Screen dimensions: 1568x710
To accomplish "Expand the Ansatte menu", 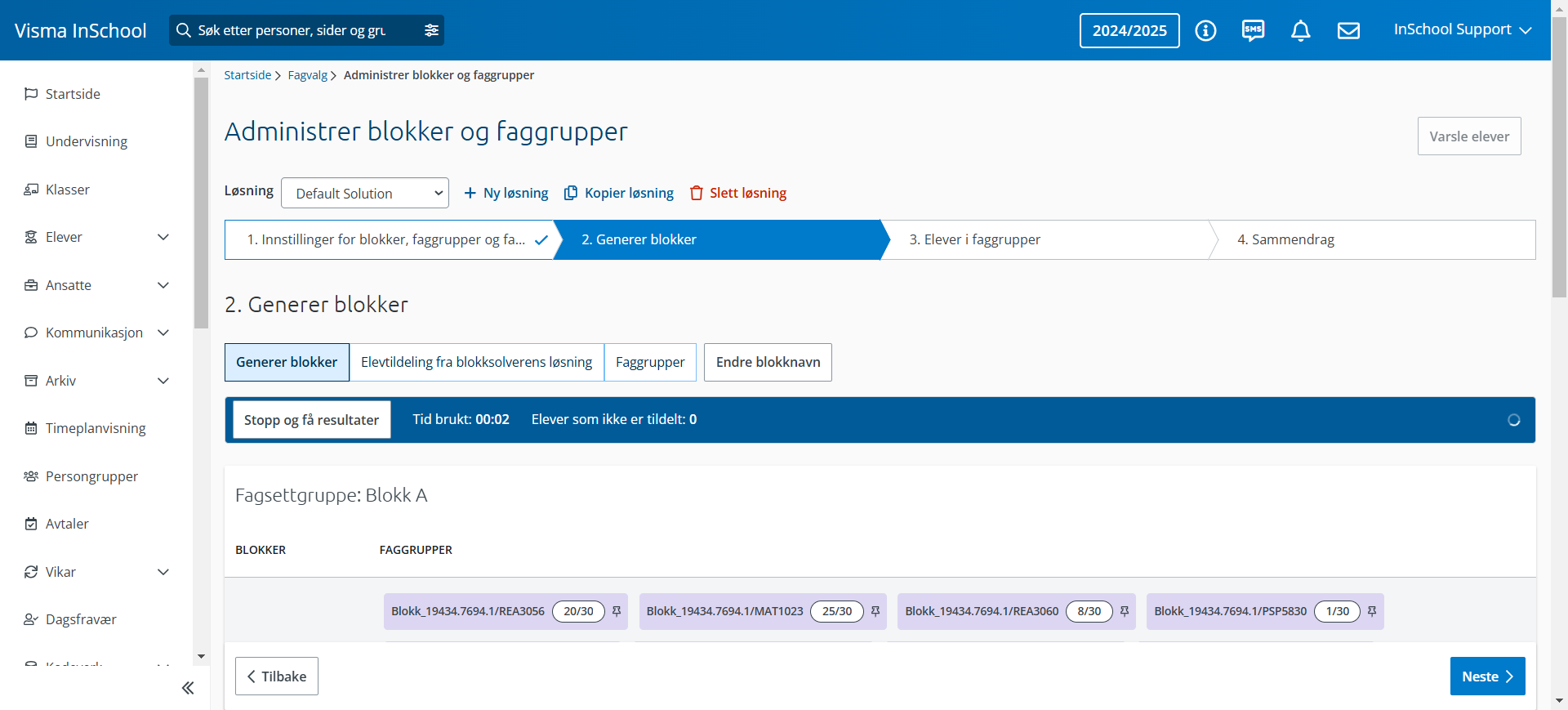I will (163, 285).
